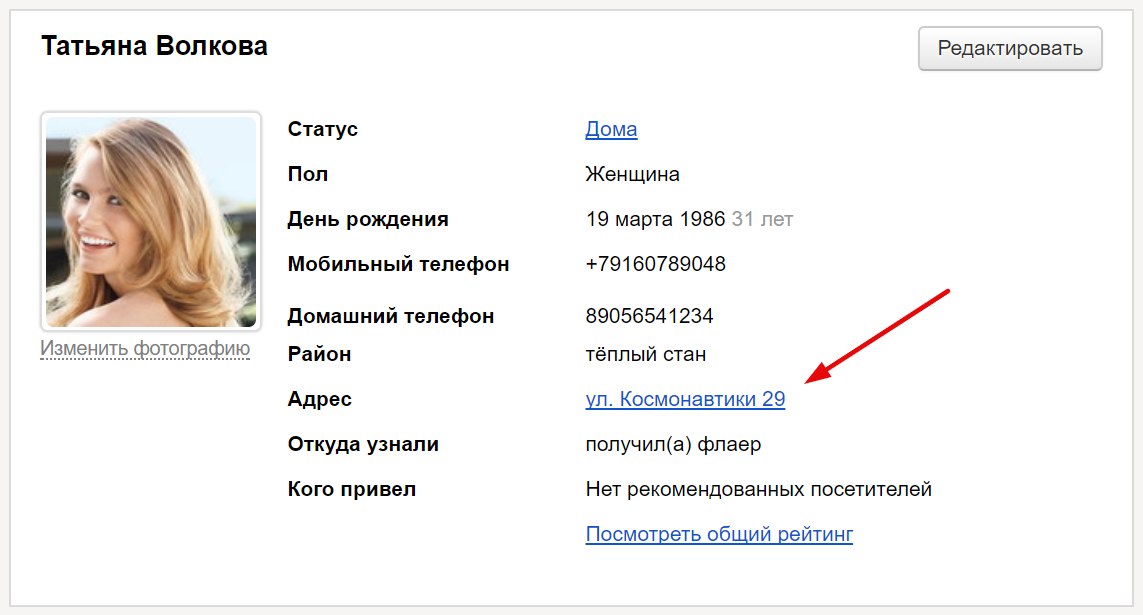Select the mobile number +79160789048
Viewport: 1143px width, 615px height.
click(x=655, y=264)
